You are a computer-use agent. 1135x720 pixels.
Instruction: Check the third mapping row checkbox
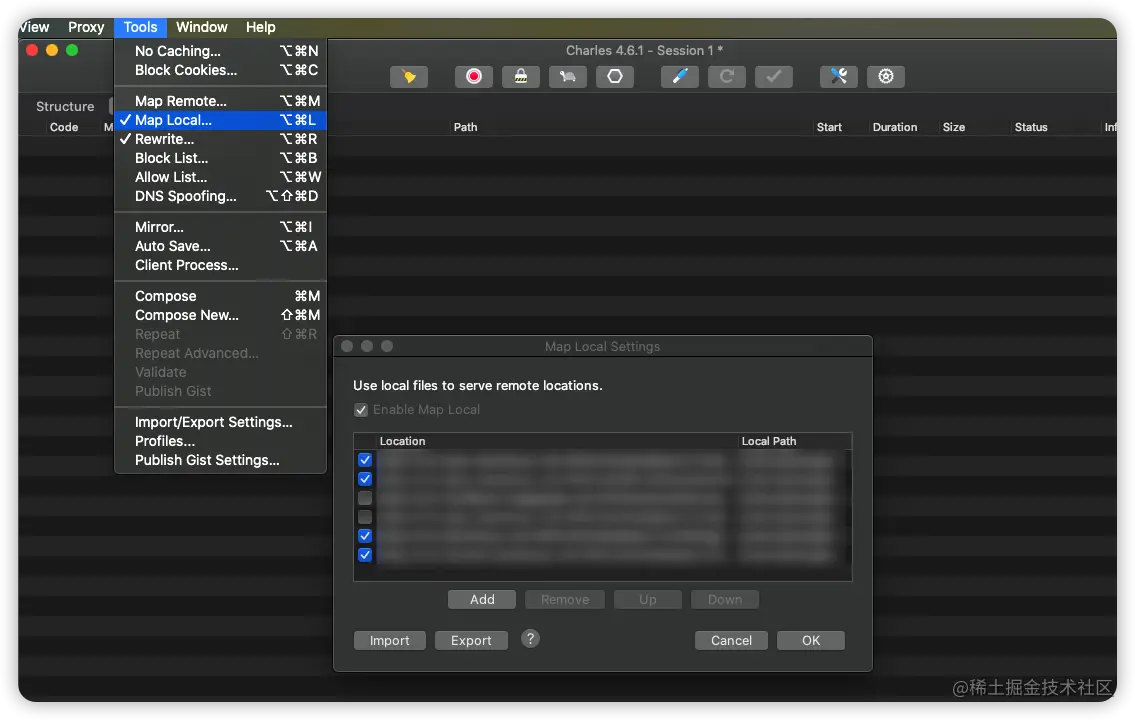point(365,498)
